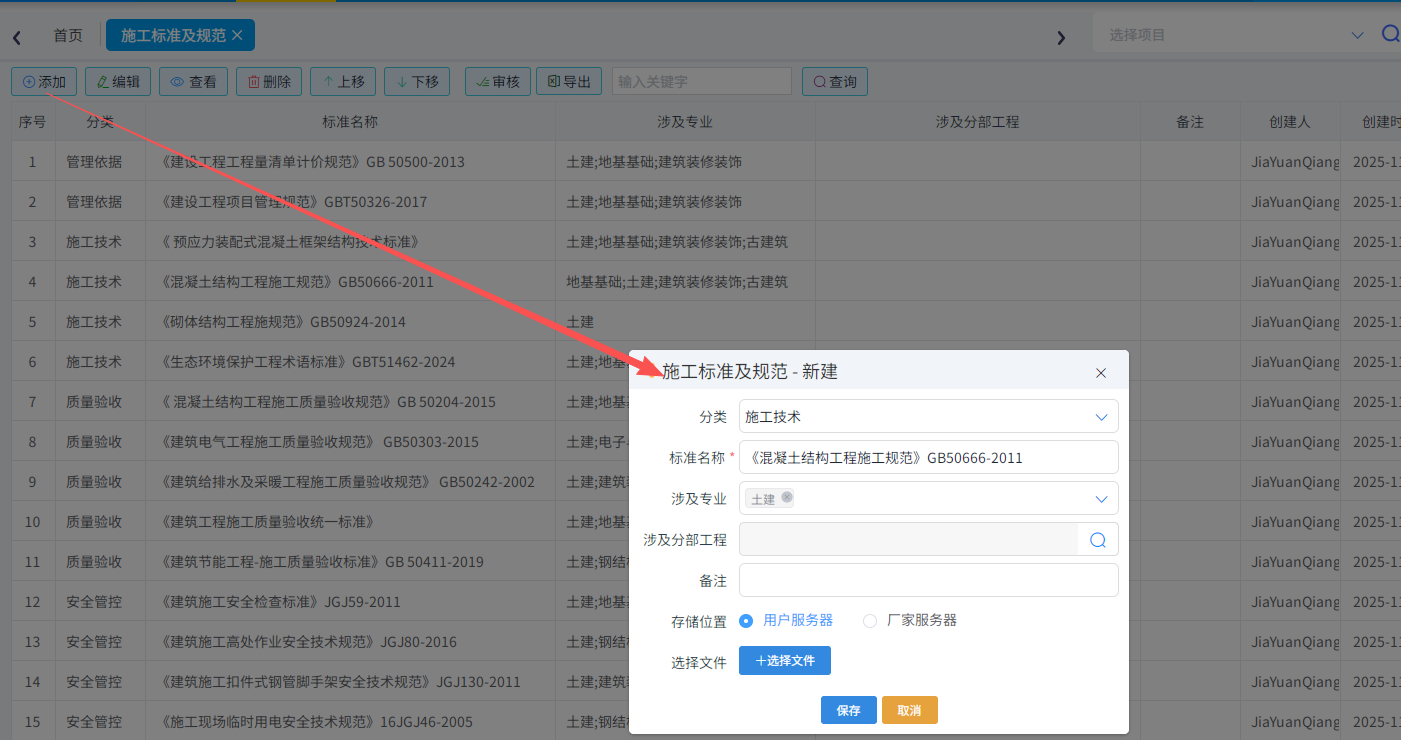This screenshot has height=740, width=1401.
Task: Click the 删除 delete toolbar button
Action: coord(269,82)
